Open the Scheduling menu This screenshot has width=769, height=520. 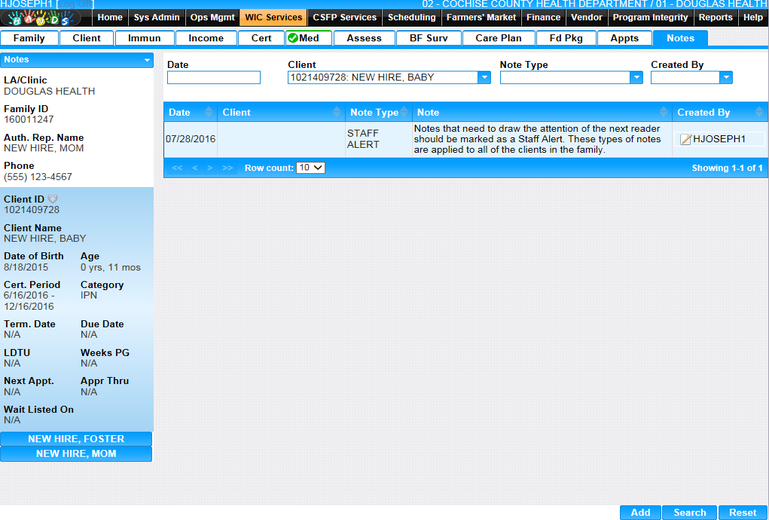pos(411,18)
